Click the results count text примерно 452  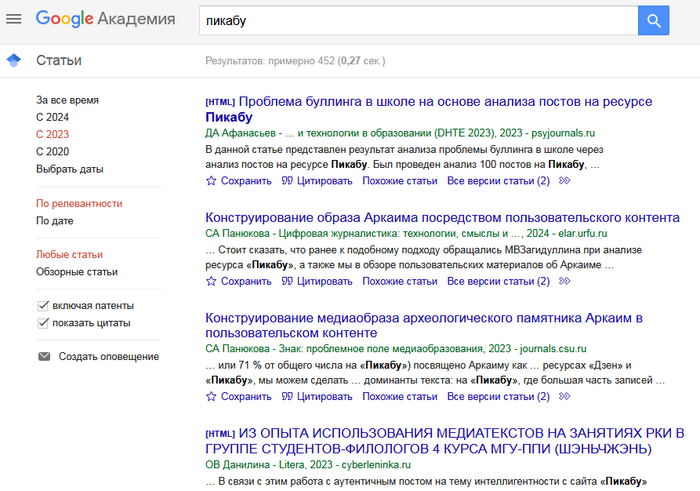(301, 61)
